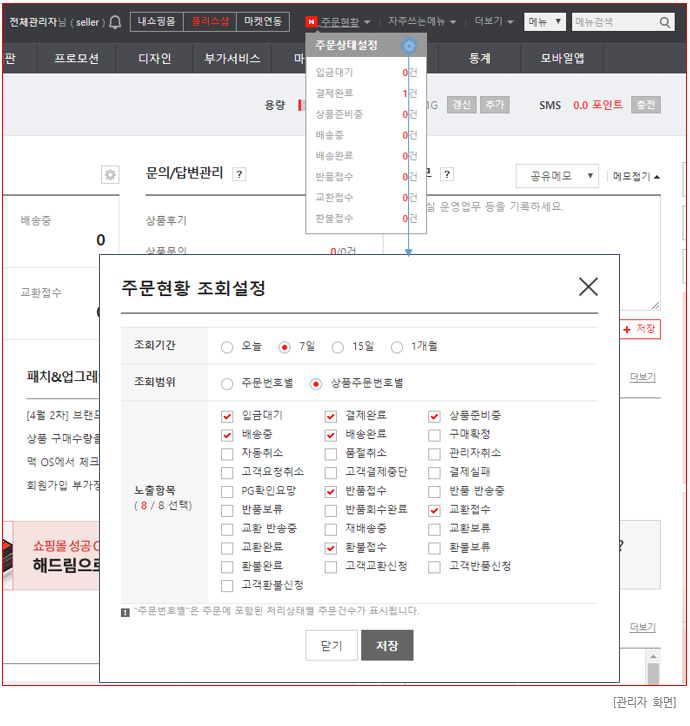Select 주문번호별 search range option
This screenshot has height=726, width=690.
(x=227, y=383)
